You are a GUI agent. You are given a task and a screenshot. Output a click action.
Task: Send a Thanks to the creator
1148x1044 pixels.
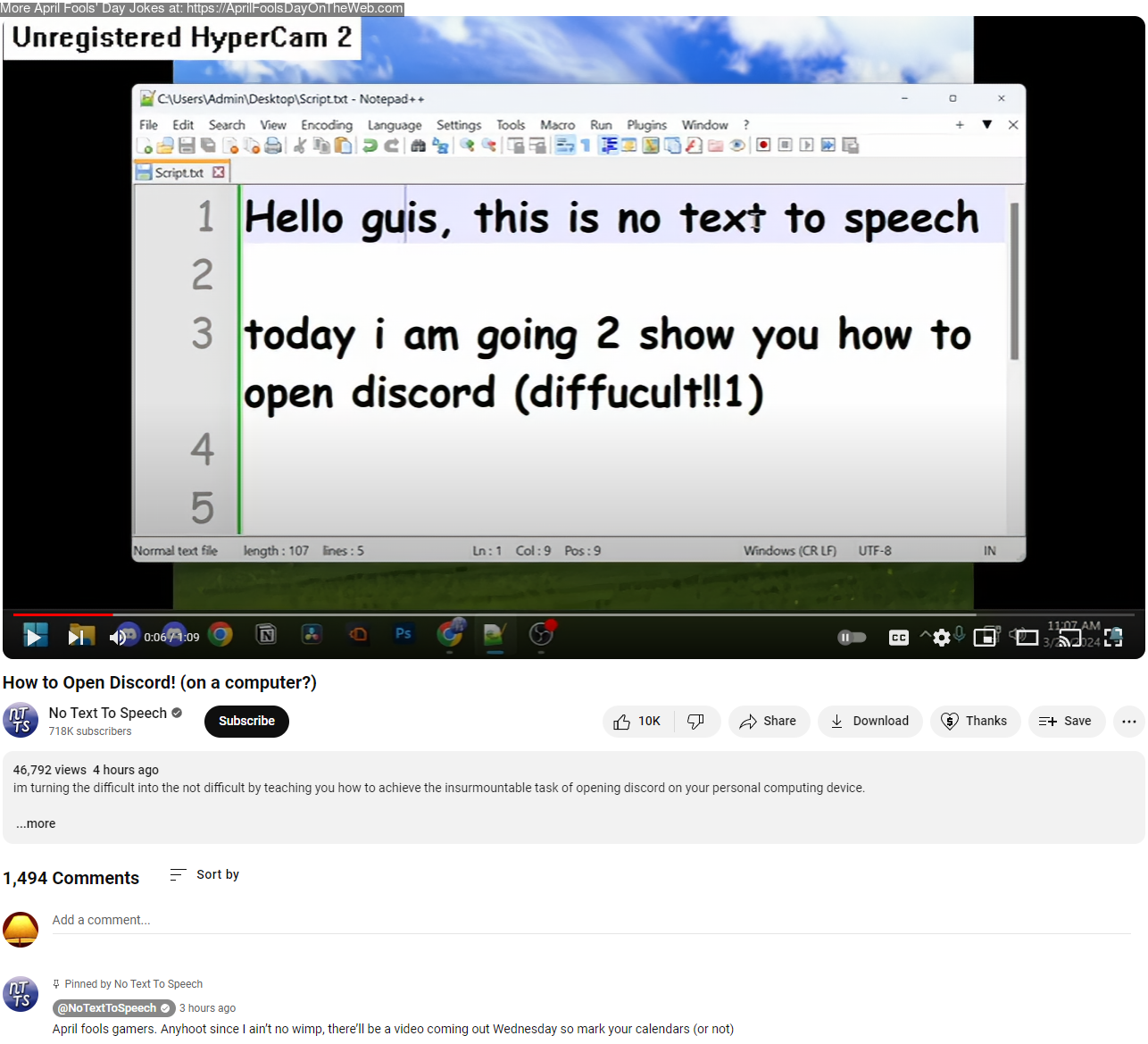pos(975,721)
